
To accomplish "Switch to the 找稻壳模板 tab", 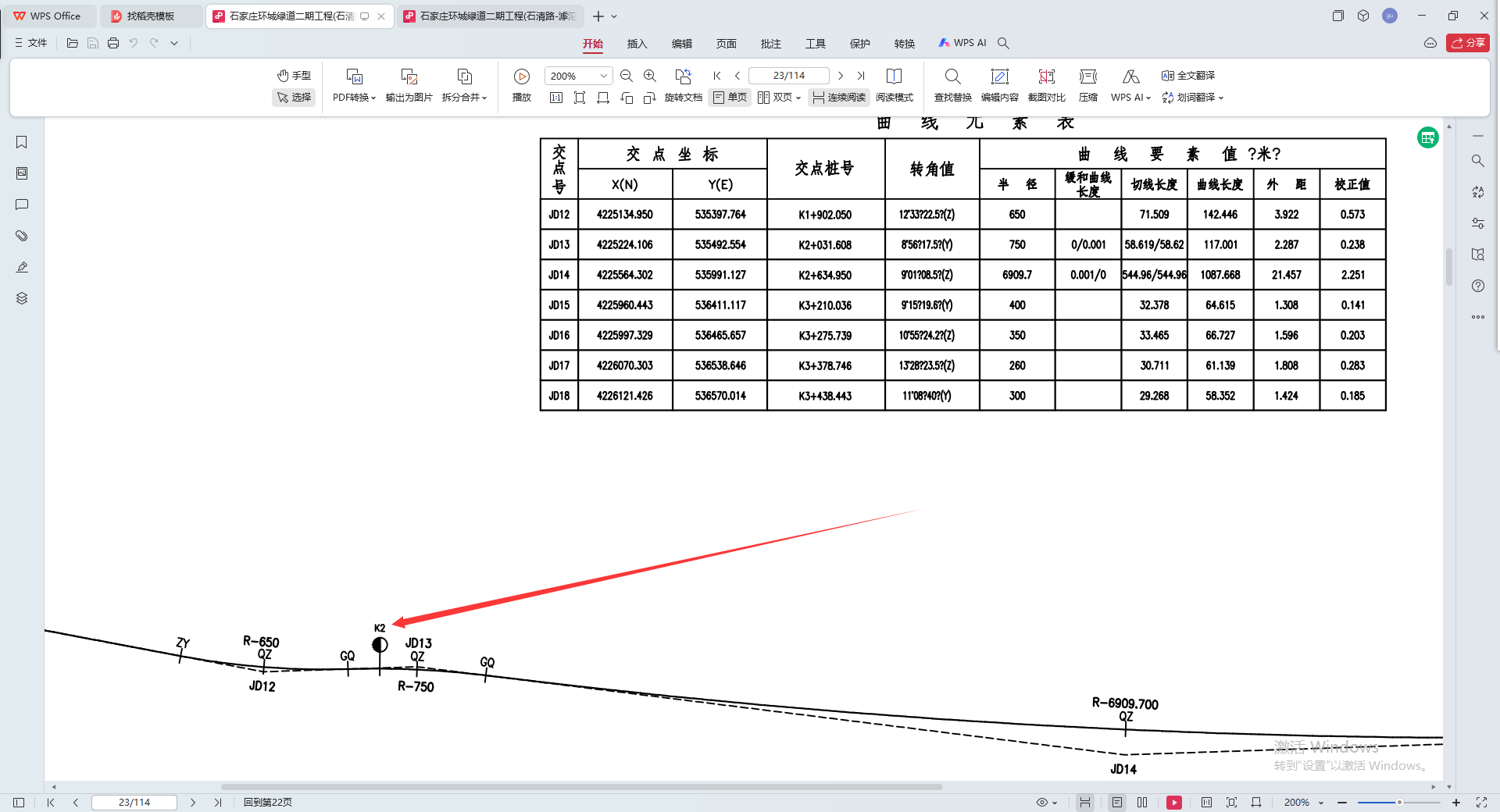I will [150, 16].
